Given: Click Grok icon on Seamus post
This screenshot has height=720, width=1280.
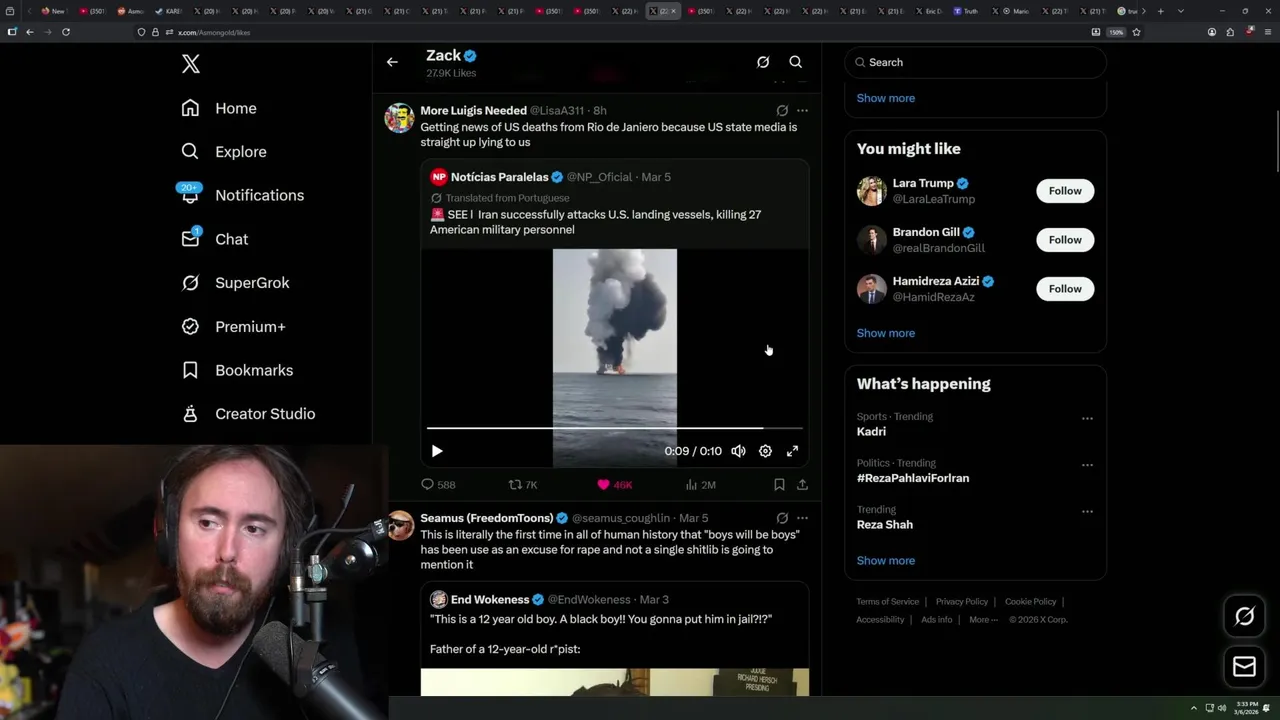Looking at the screenshot, I should point(782,518).
